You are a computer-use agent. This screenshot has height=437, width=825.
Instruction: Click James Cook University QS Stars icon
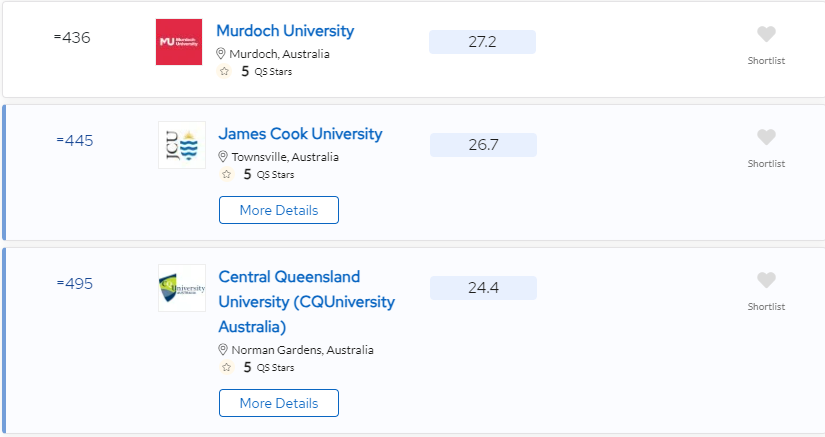tap(227, 175)
